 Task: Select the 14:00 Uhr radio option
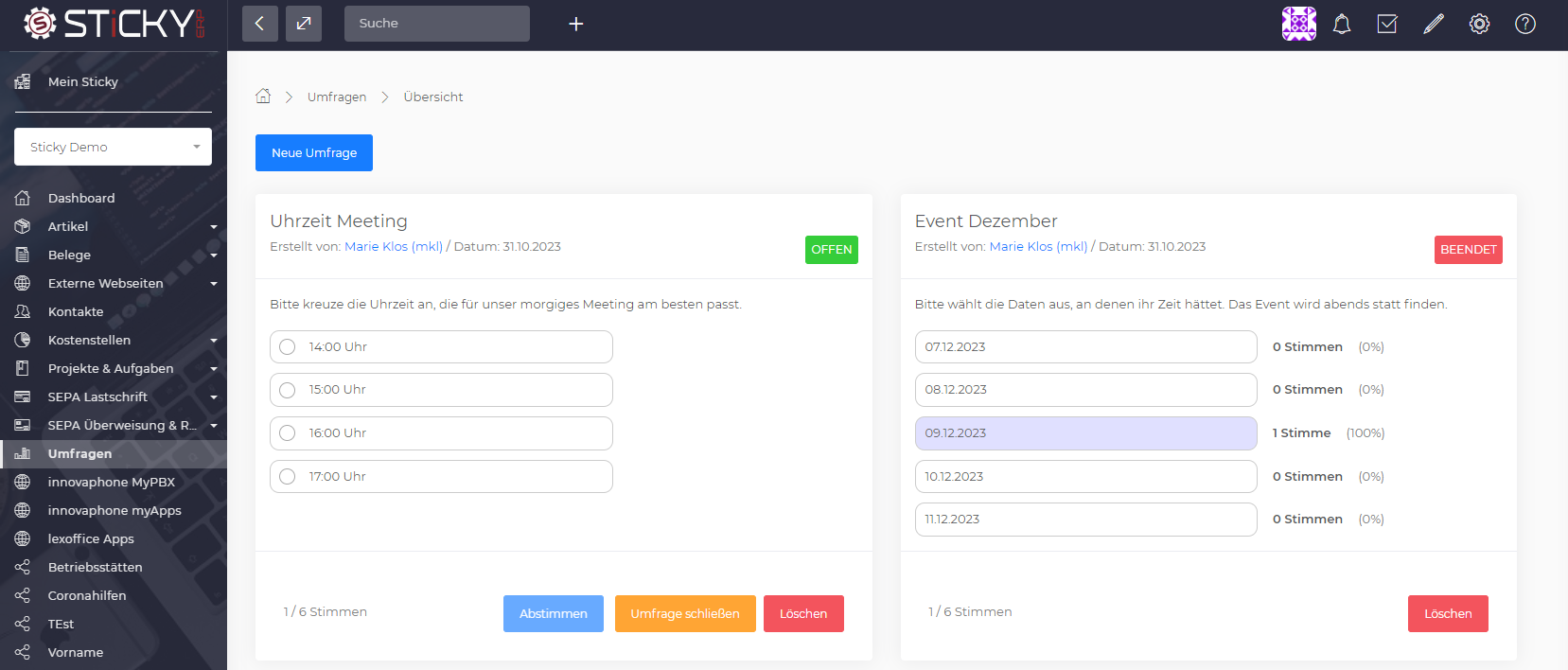tap(288, 346)
